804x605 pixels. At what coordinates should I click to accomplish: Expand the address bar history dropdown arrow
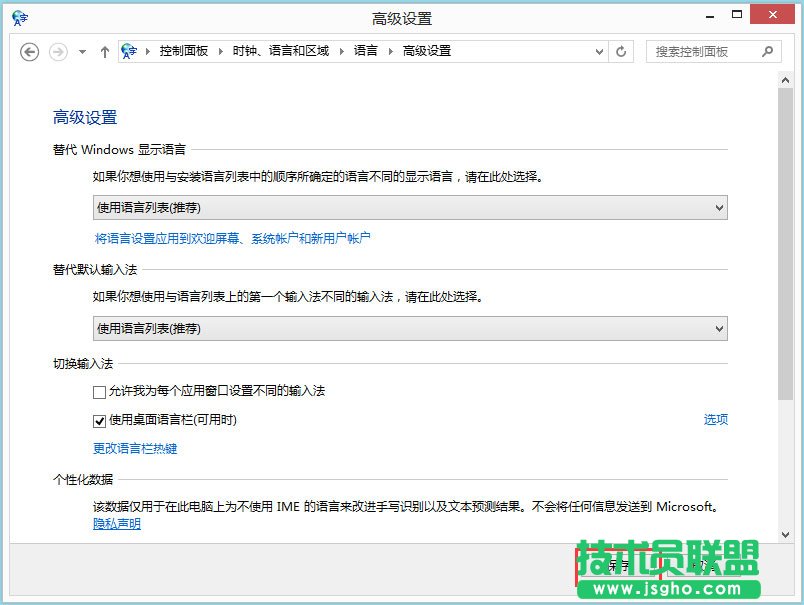tap(599, 51)
